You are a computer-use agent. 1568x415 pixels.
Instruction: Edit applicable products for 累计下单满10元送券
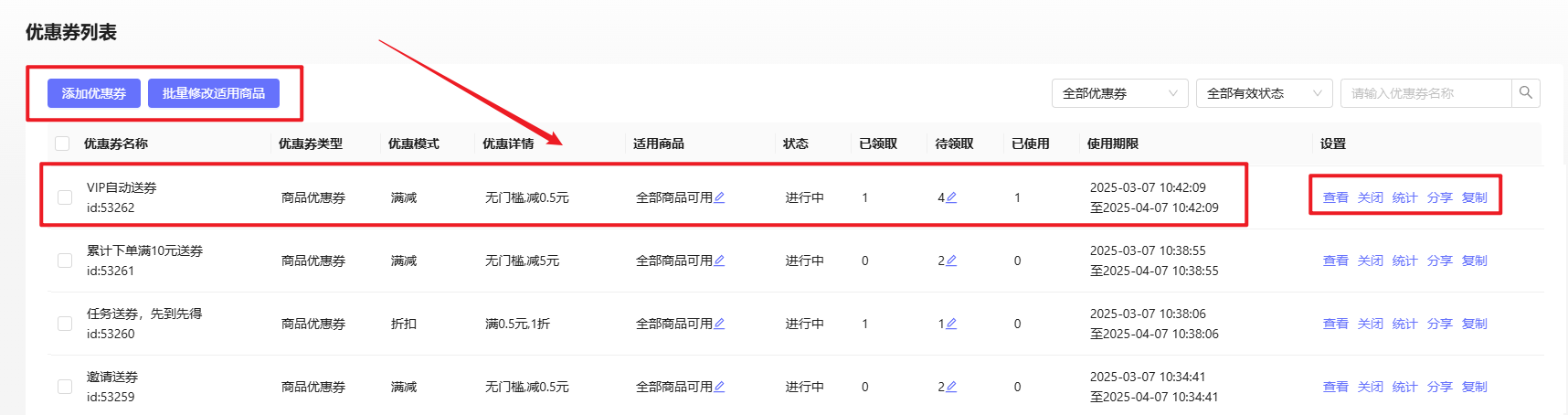pos(719,261)
